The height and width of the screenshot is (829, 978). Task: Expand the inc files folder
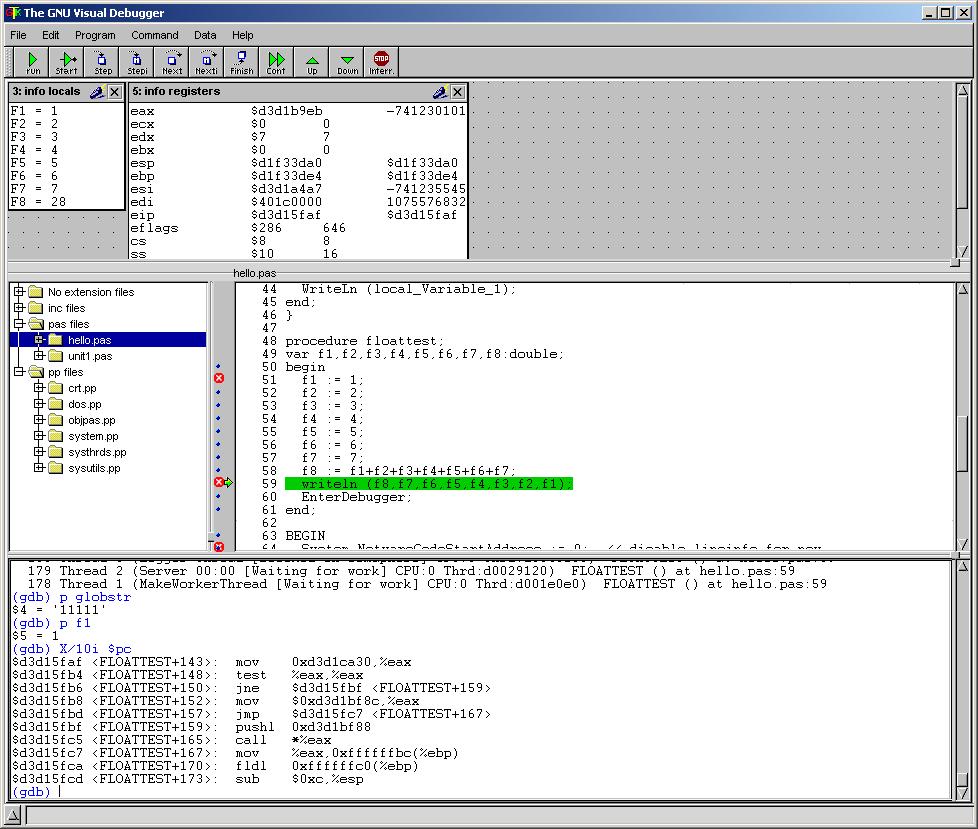coord(19,308)
